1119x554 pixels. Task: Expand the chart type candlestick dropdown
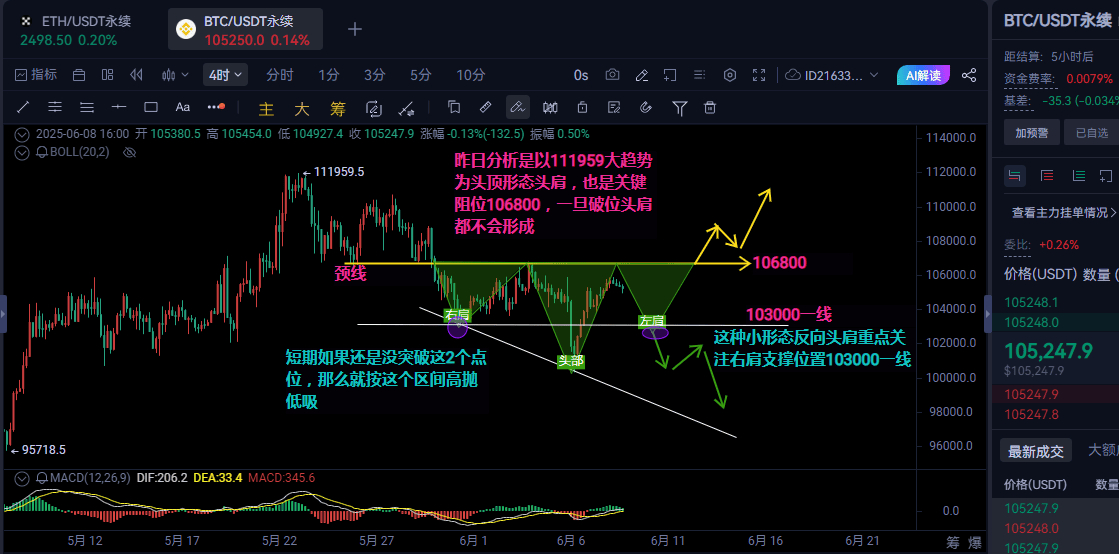click(x=174, y=75)
